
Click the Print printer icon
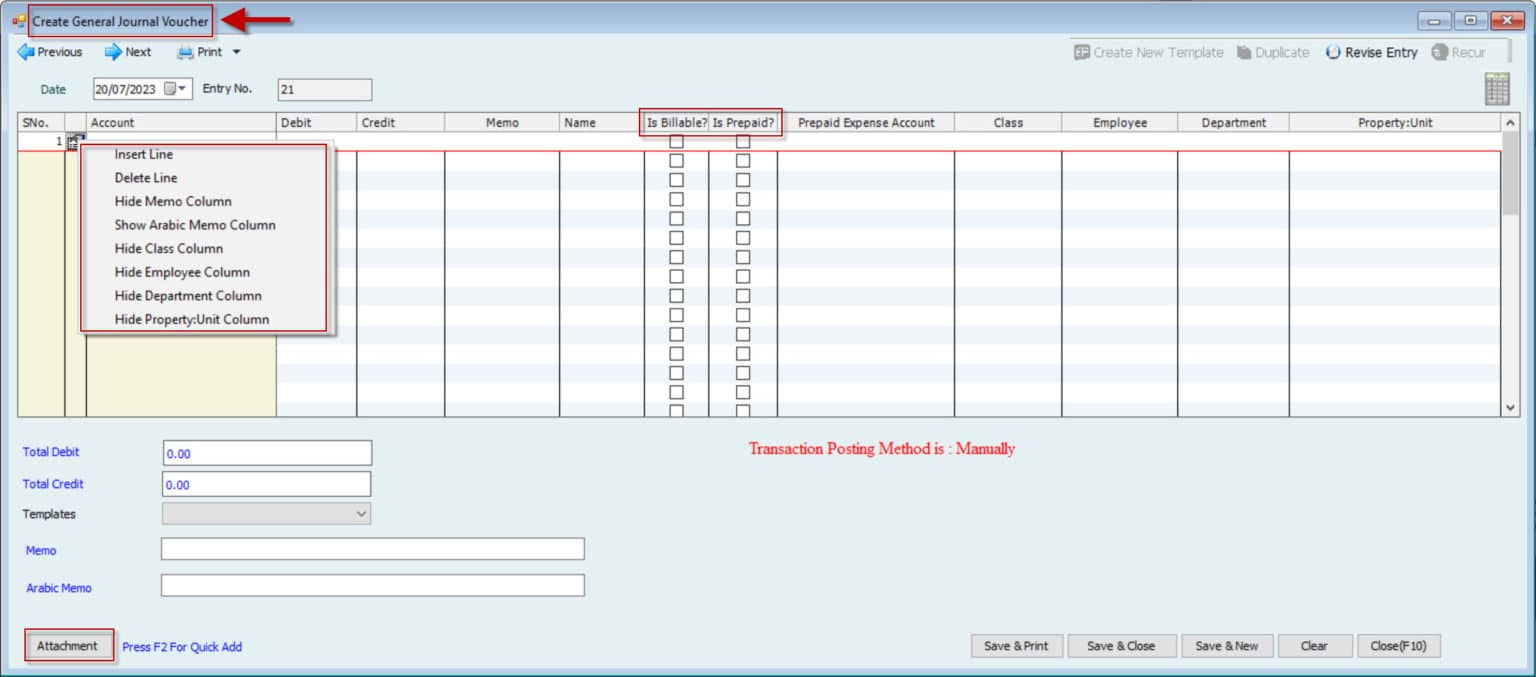186,52
